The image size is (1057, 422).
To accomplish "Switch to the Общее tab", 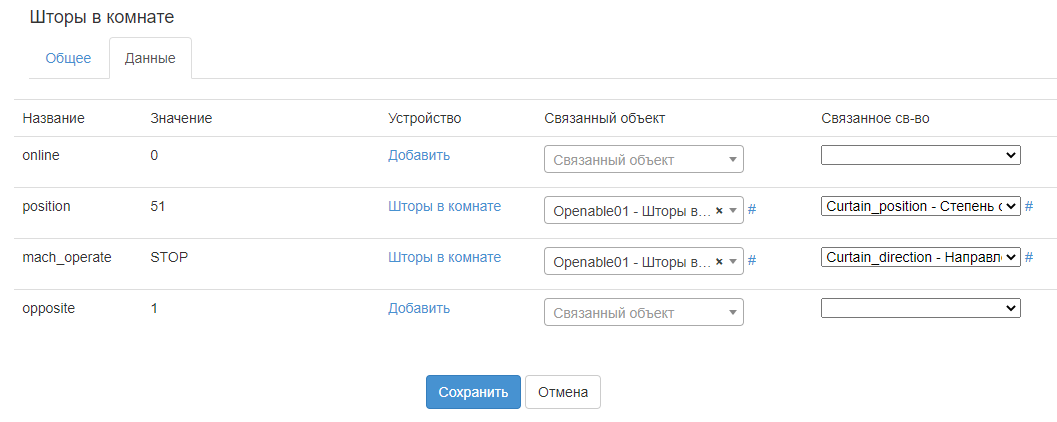I will pos(68,58).
